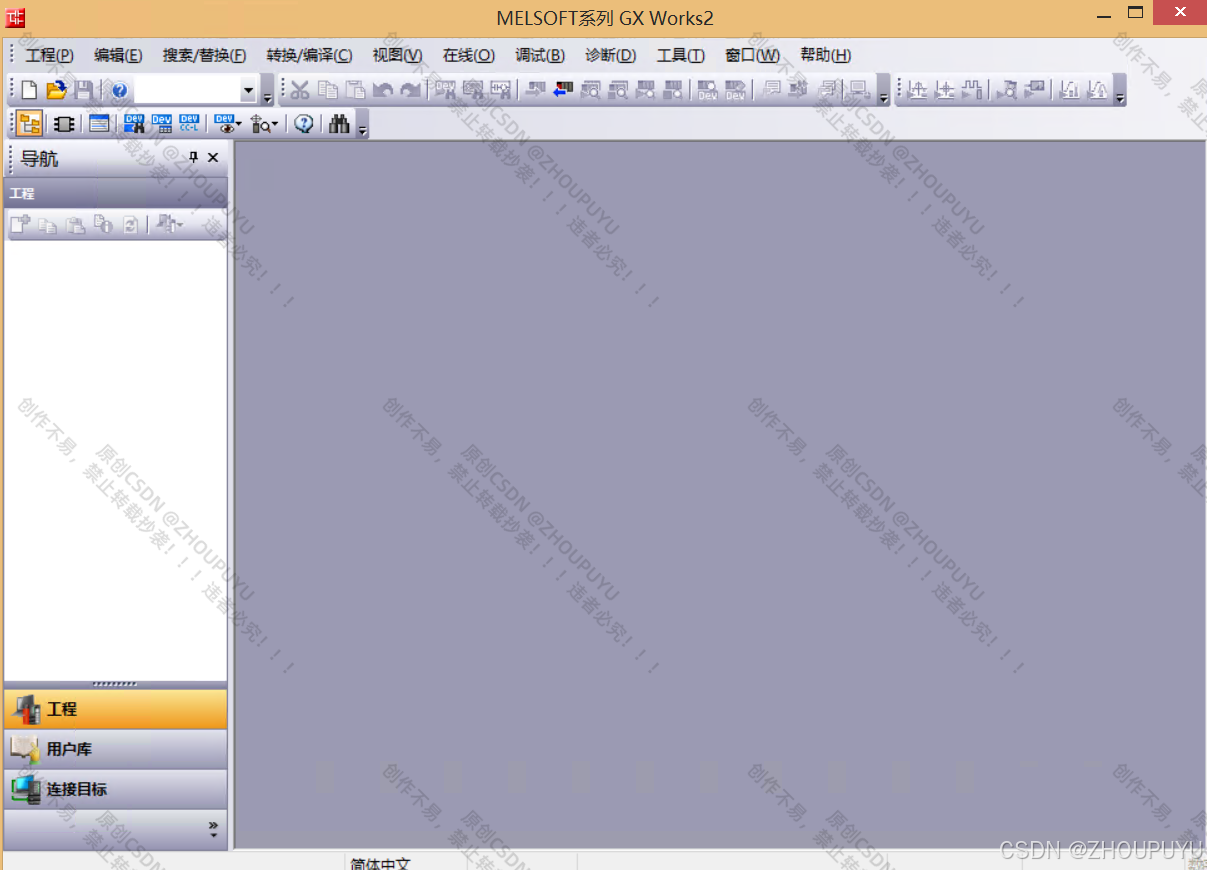Click the first Dev device icon with tools
The image size is (1207, 870).
point(134,124)
